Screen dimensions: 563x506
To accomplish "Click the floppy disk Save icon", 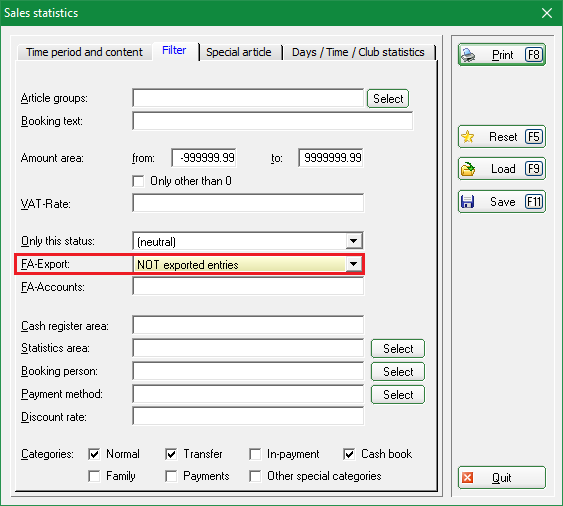I will click(467, 202).
